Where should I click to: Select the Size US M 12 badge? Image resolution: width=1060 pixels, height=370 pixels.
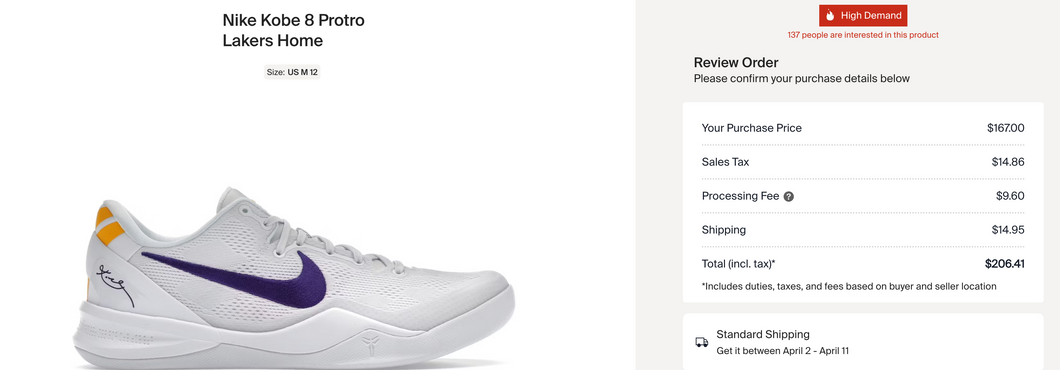292,72
